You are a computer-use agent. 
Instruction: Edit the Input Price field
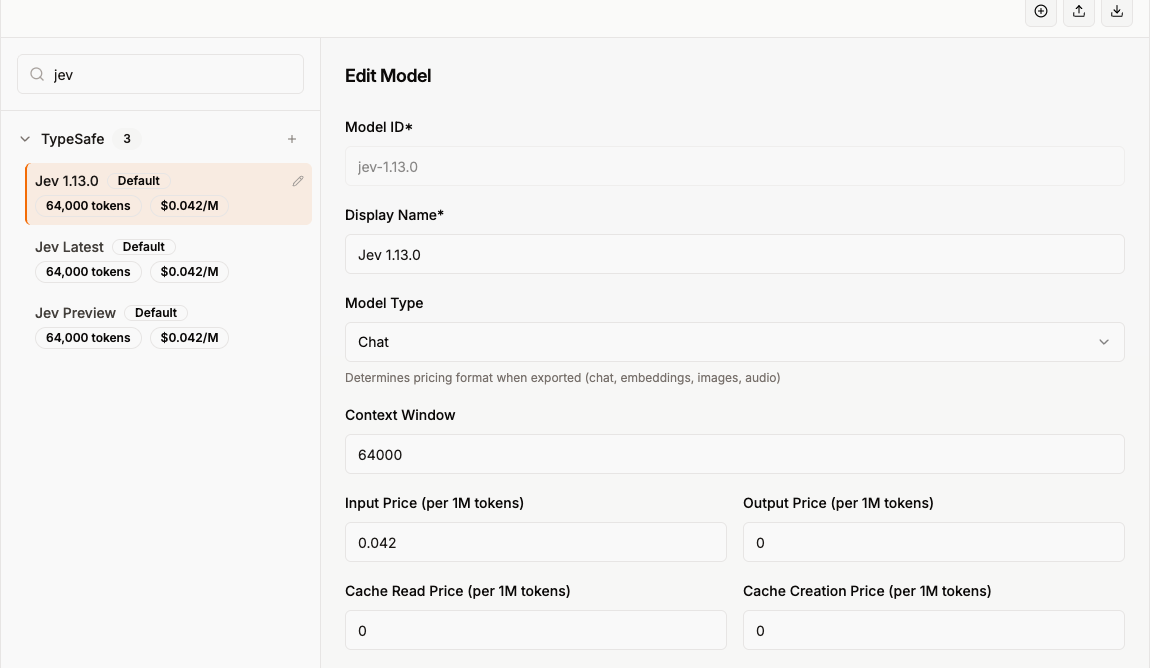[535, 543]
